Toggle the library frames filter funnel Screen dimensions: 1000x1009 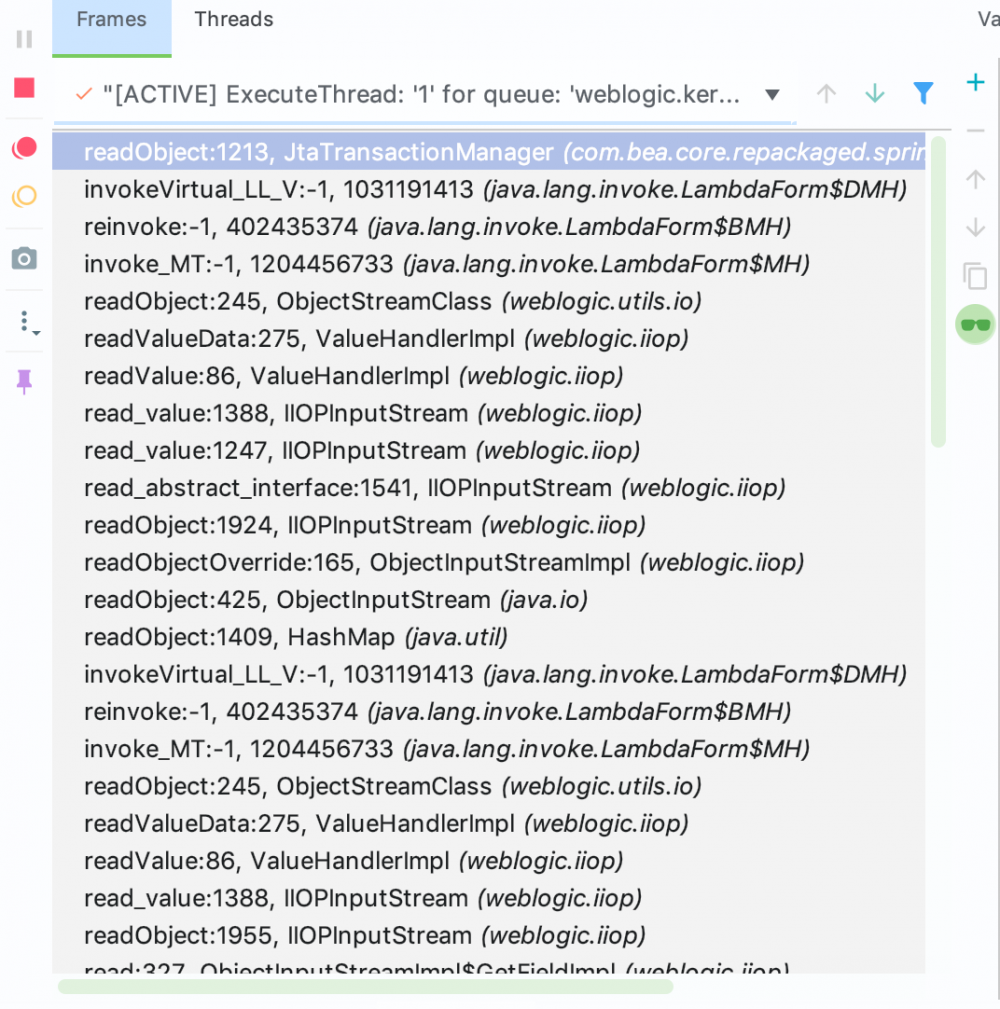923,92
